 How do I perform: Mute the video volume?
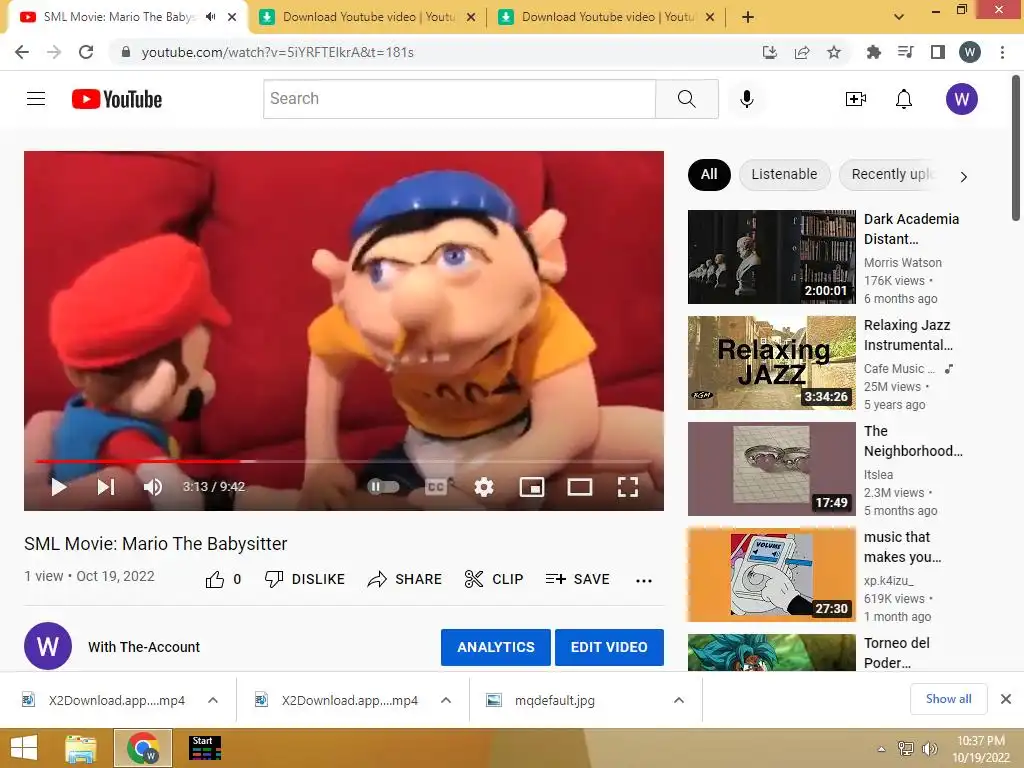[x=153, y=487]
